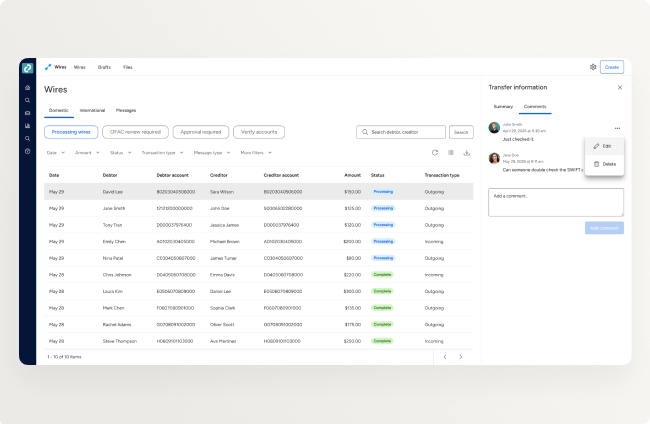Screen dimensions: 650x424
Task: Click the pencil icon in the comment menu
Action: point(596,146)
